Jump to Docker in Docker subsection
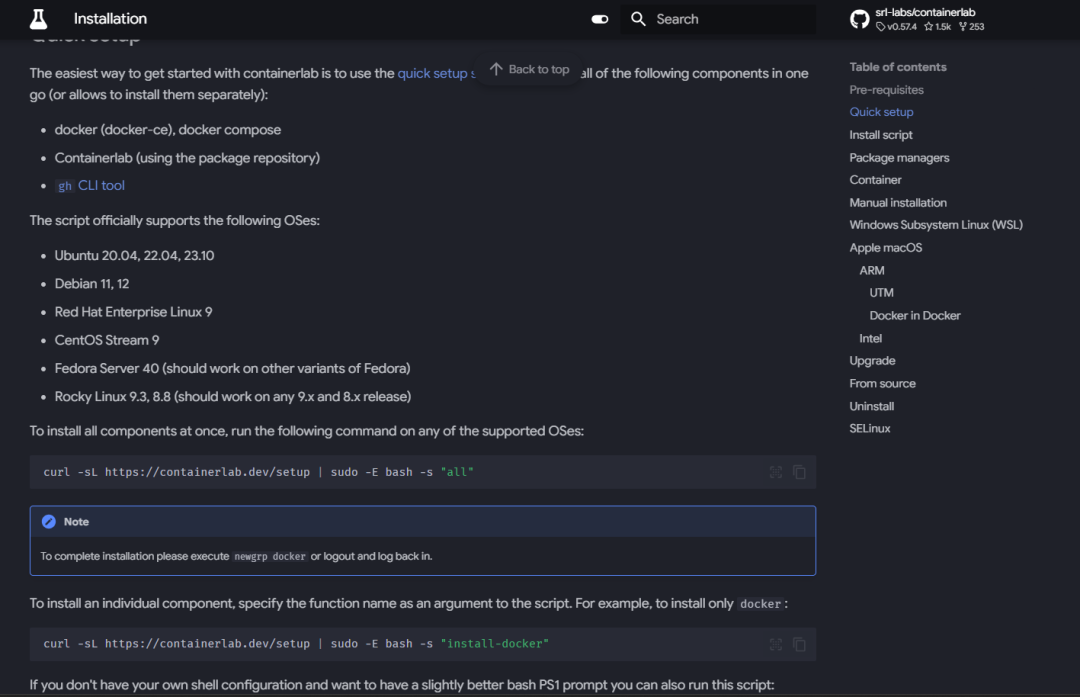 (x=915, y=315)
